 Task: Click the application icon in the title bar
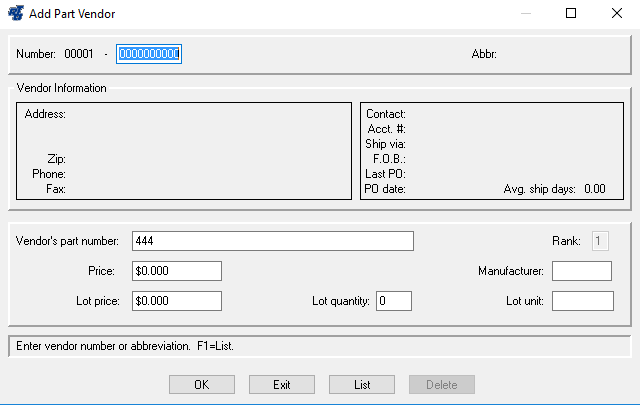(x=16, y=14)
